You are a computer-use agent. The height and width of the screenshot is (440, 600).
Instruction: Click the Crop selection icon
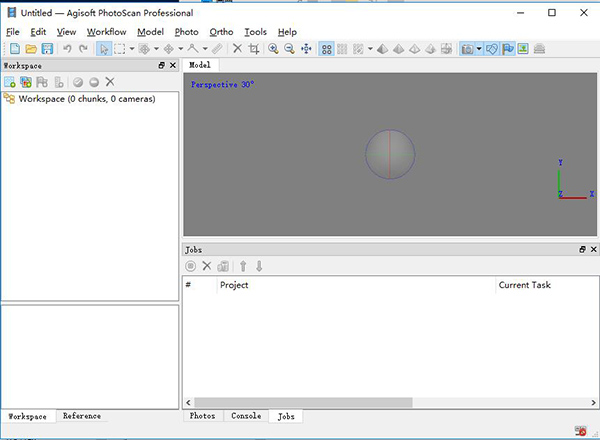[x=254, y=48]
